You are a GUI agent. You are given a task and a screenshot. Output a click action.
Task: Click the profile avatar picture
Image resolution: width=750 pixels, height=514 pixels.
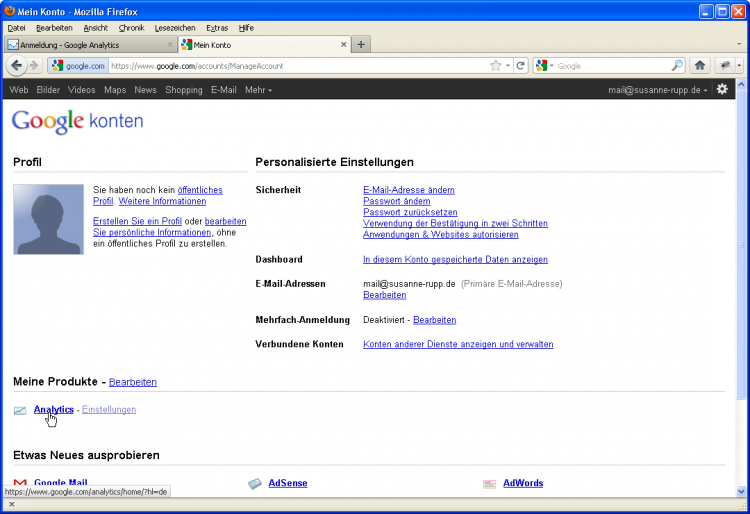click(49, 219)
